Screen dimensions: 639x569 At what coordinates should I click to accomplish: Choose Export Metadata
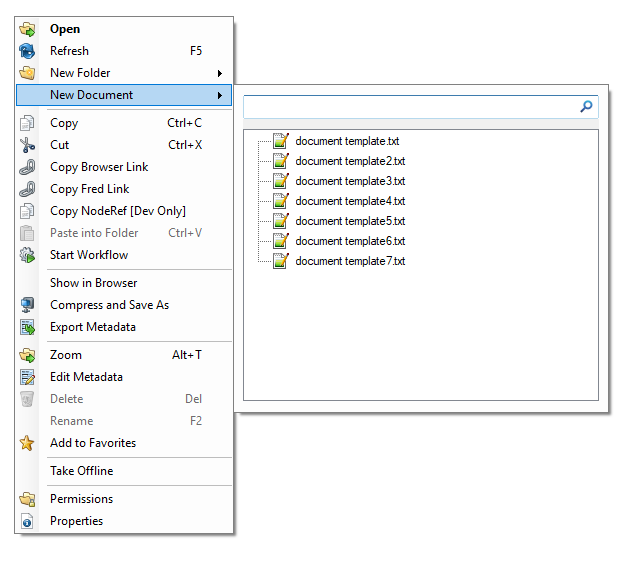click(124, 327)
